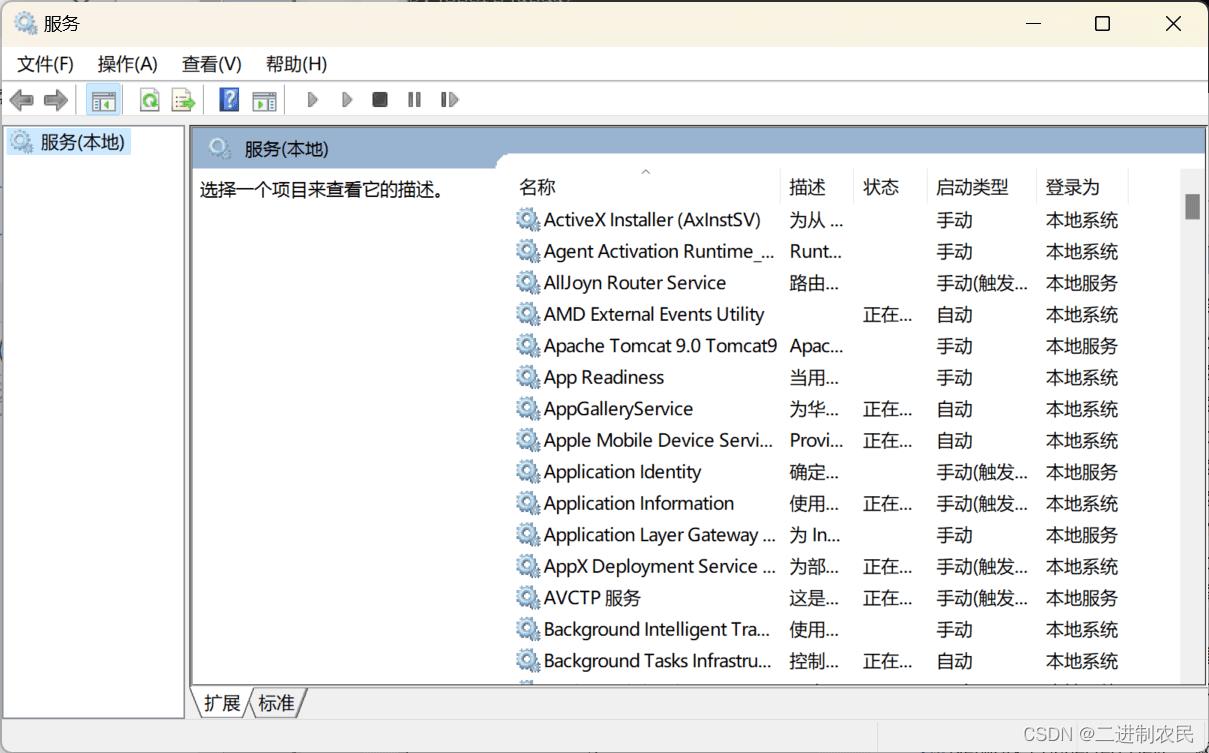The width and height of the screenshot is (1209, 753).
Task: Click the Restart Service toolbar icon
Action: [450, 100]
